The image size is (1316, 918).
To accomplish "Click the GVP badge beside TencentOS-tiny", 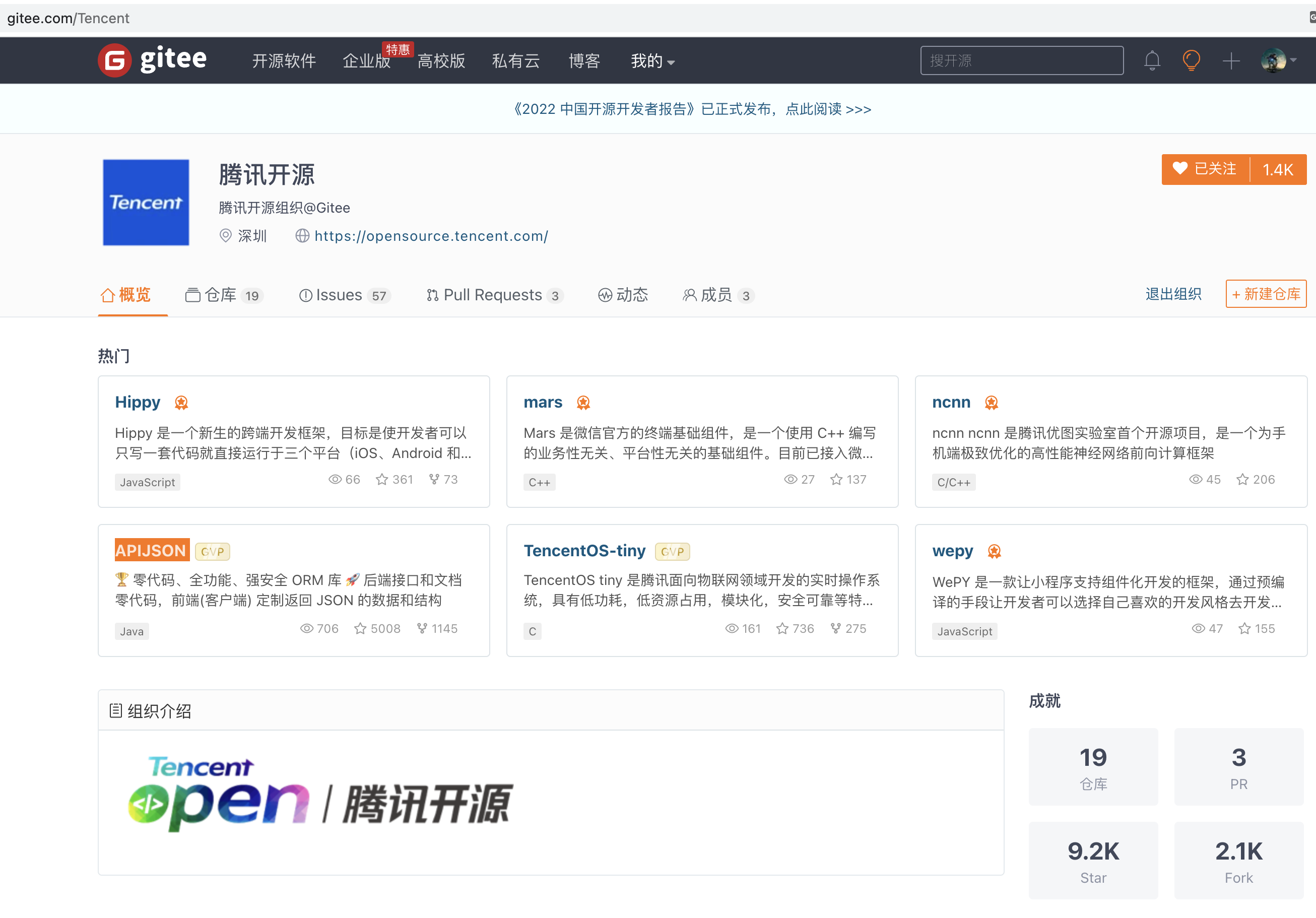I will pos(672,551).
